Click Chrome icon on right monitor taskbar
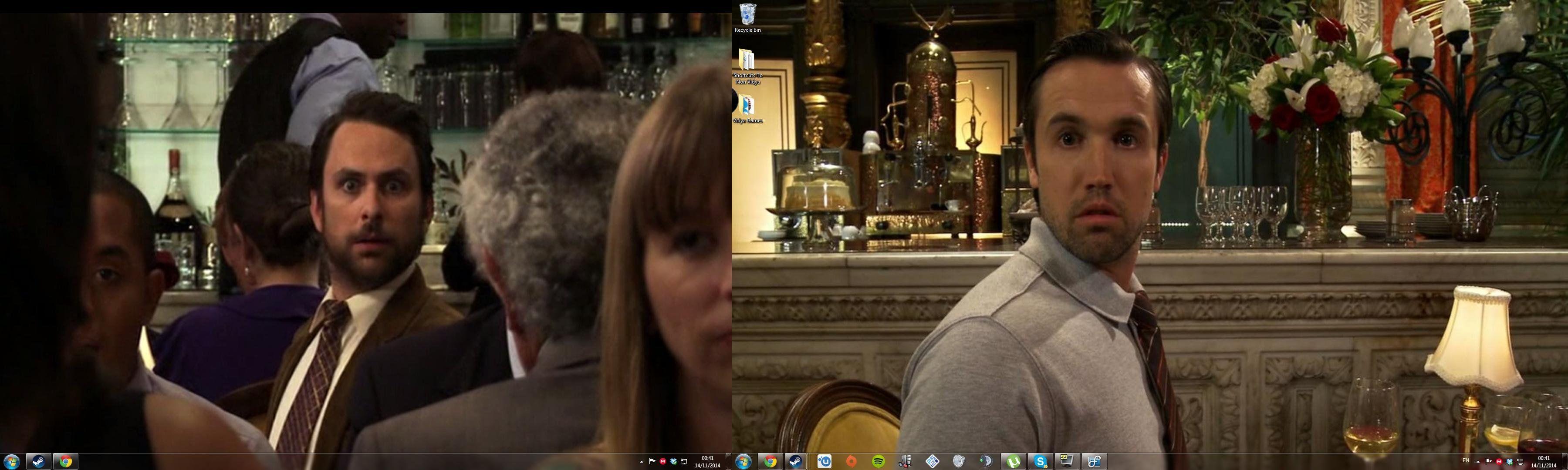The image size is (1568, 470). pyautogui.click(x=770, y=461)
